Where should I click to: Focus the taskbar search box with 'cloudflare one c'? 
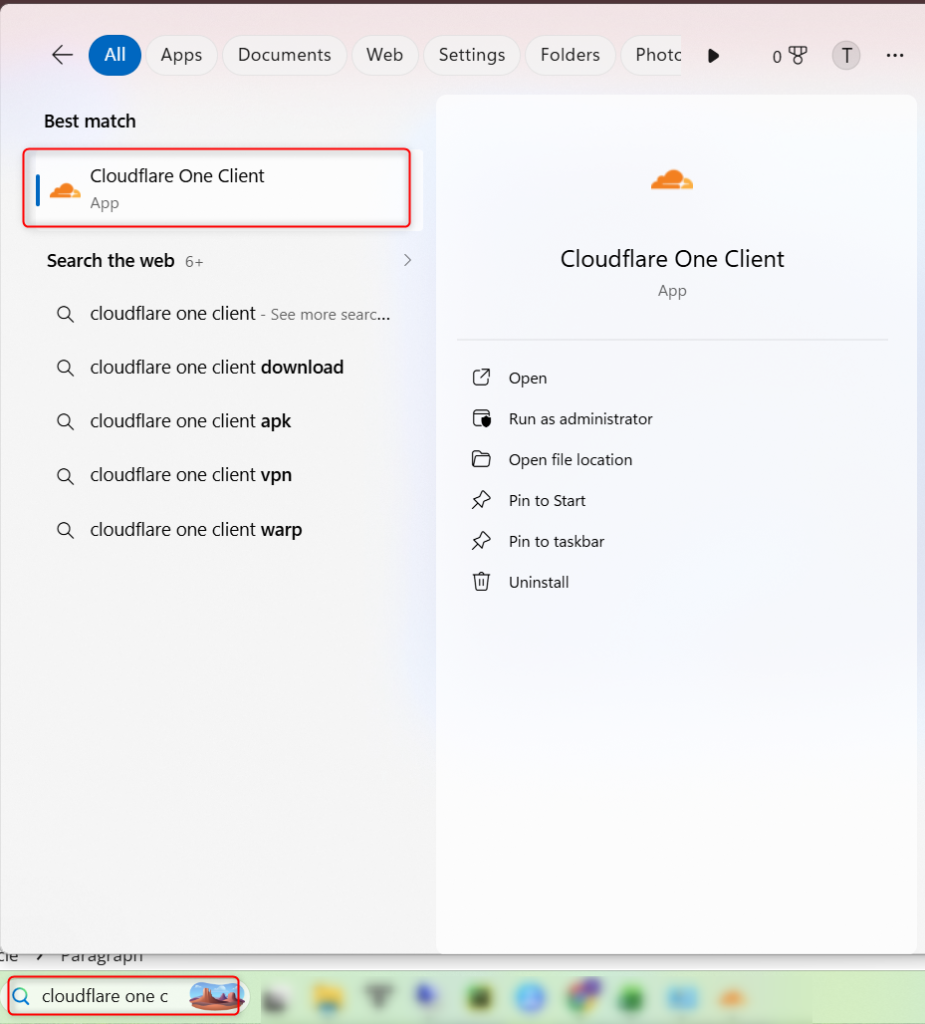(123, 996)
